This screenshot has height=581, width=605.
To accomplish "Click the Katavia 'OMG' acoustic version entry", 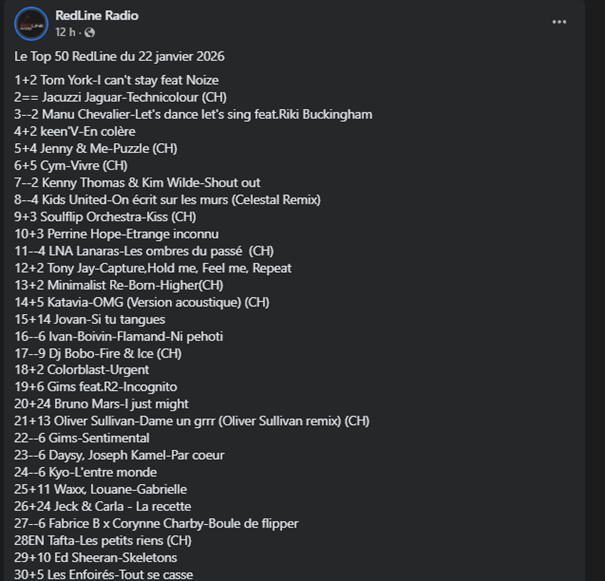I will click(x=142, y=302).
